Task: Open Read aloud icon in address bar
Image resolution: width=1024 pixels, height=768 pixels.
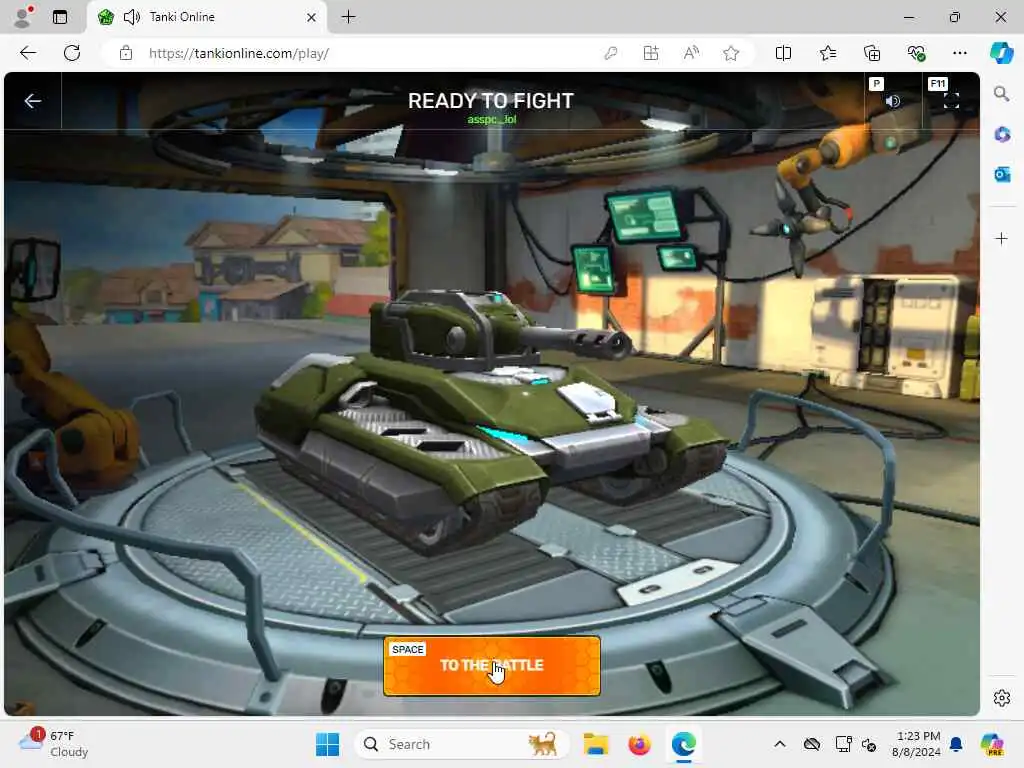Action: 691,54
